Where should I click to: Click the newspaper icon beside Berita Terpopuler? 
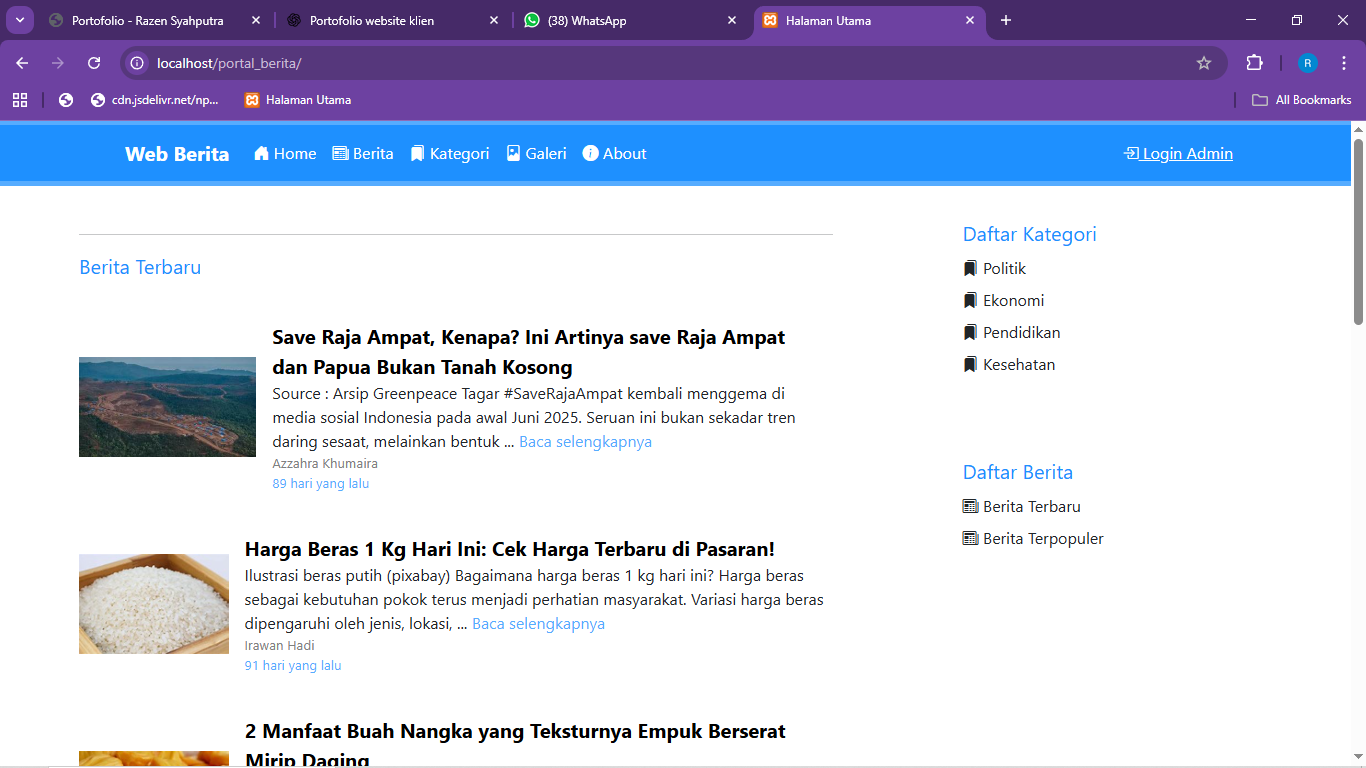[969, 538]
